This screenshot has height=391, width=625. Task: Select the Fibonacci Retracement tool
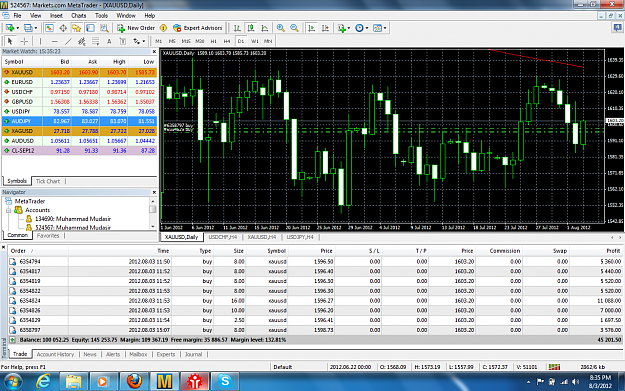pos(96,41)
